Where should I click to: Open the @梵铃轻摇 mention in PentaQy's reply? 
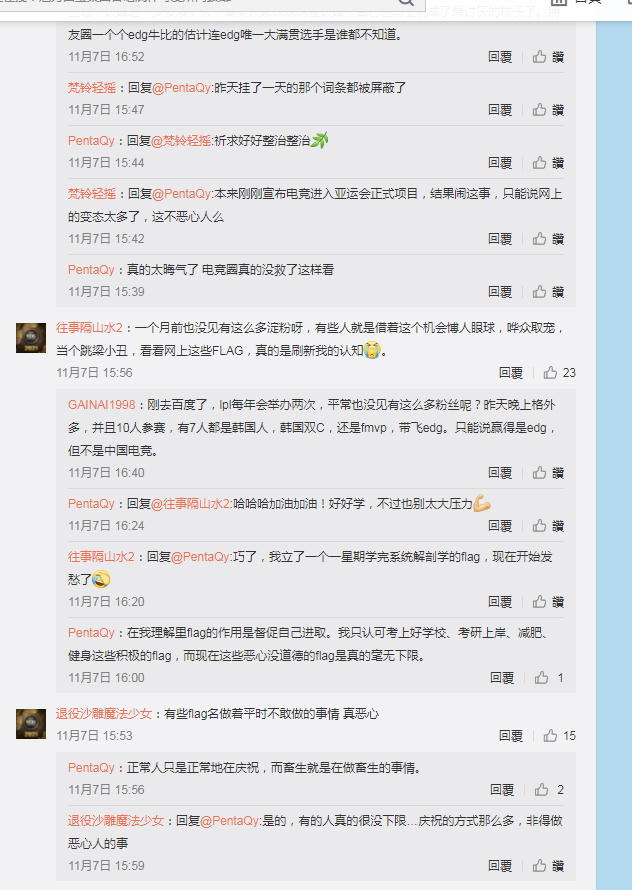click(x=181, y=141)
